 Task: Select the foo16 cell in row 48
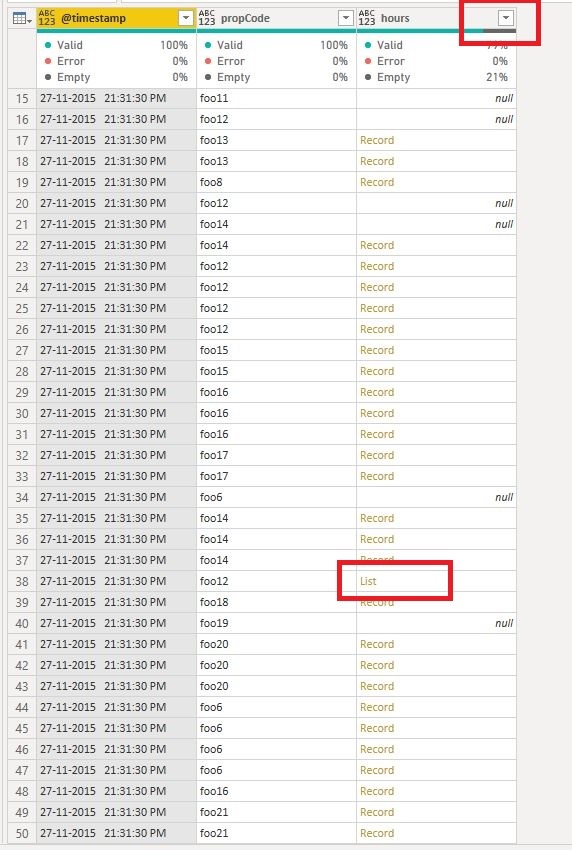pos(276,791)
